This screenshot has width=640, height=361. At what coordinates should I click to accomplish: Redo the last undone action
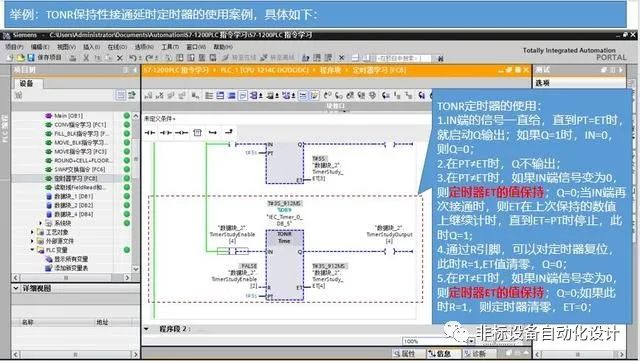click(149, 58)
